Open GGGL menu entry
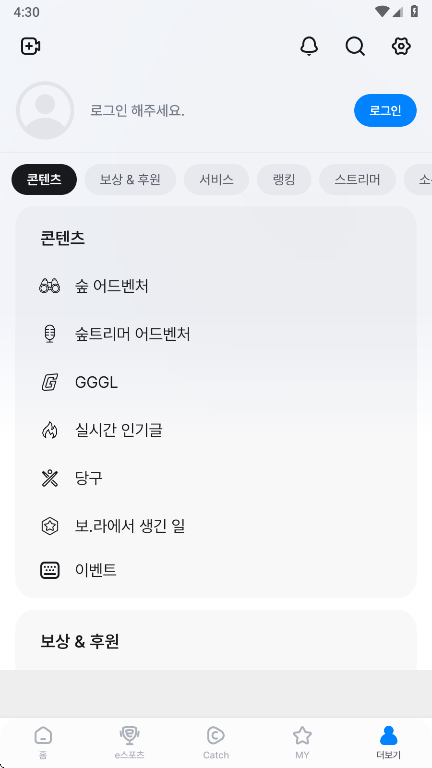Image resolution: width=432 pixels, height=768 pixels. click(x=216, y=382)
